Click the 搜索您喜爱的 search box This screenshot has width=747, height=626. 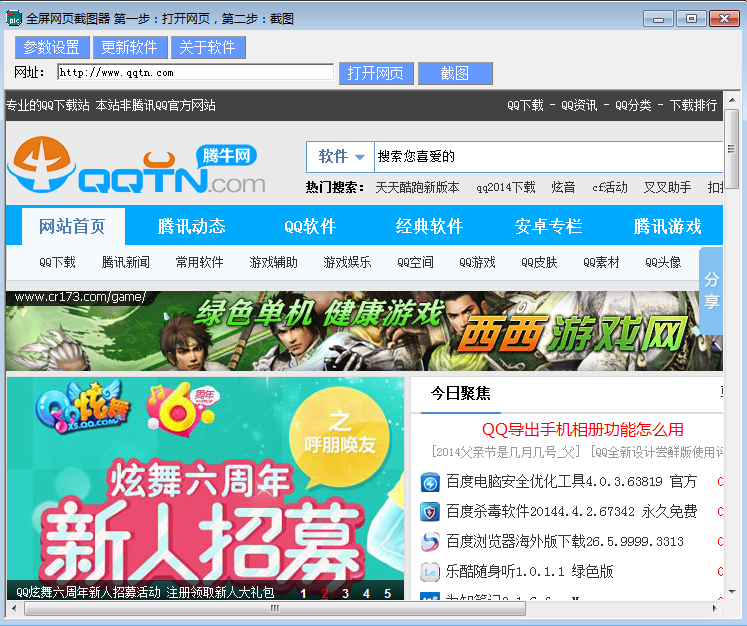(549, 156)
